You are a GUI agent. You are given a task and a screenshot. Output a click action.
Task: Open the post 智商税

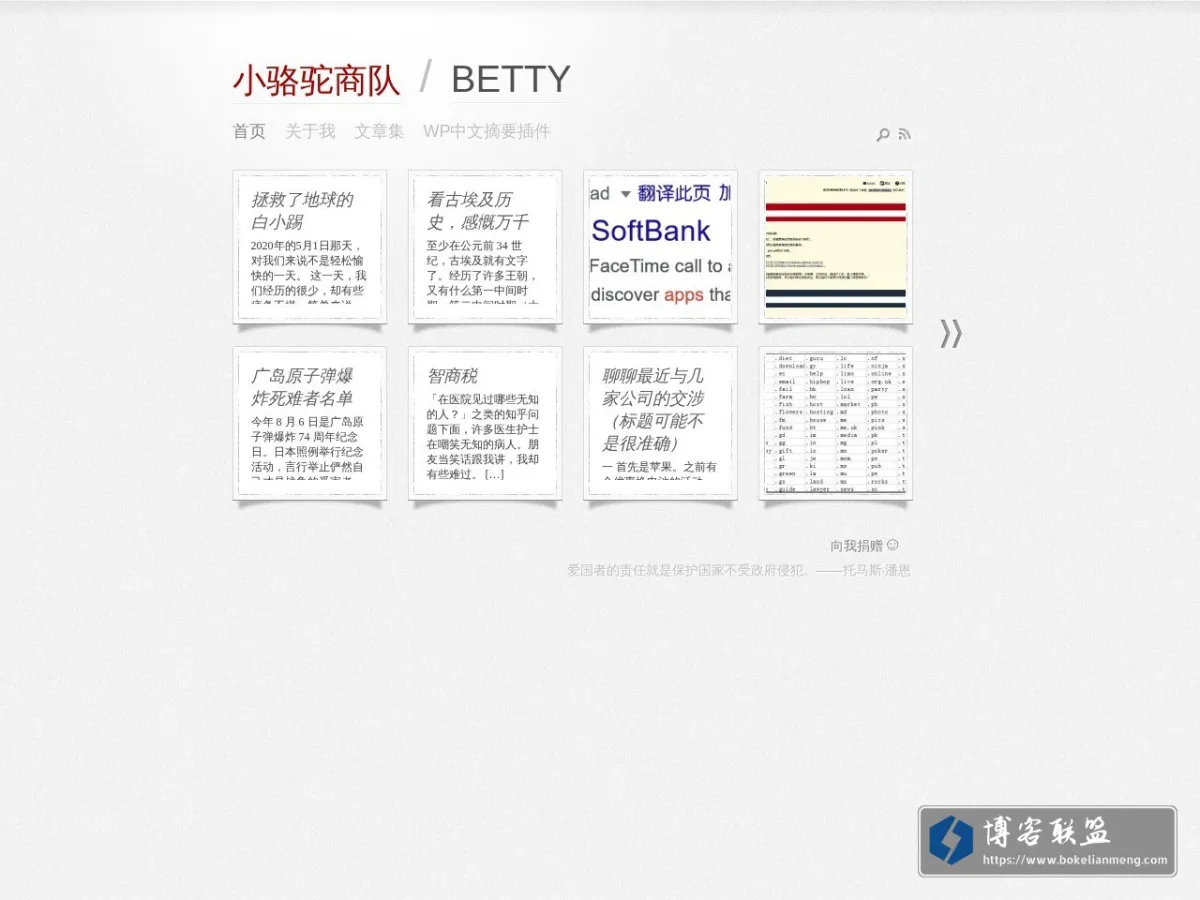coord(453,376)
